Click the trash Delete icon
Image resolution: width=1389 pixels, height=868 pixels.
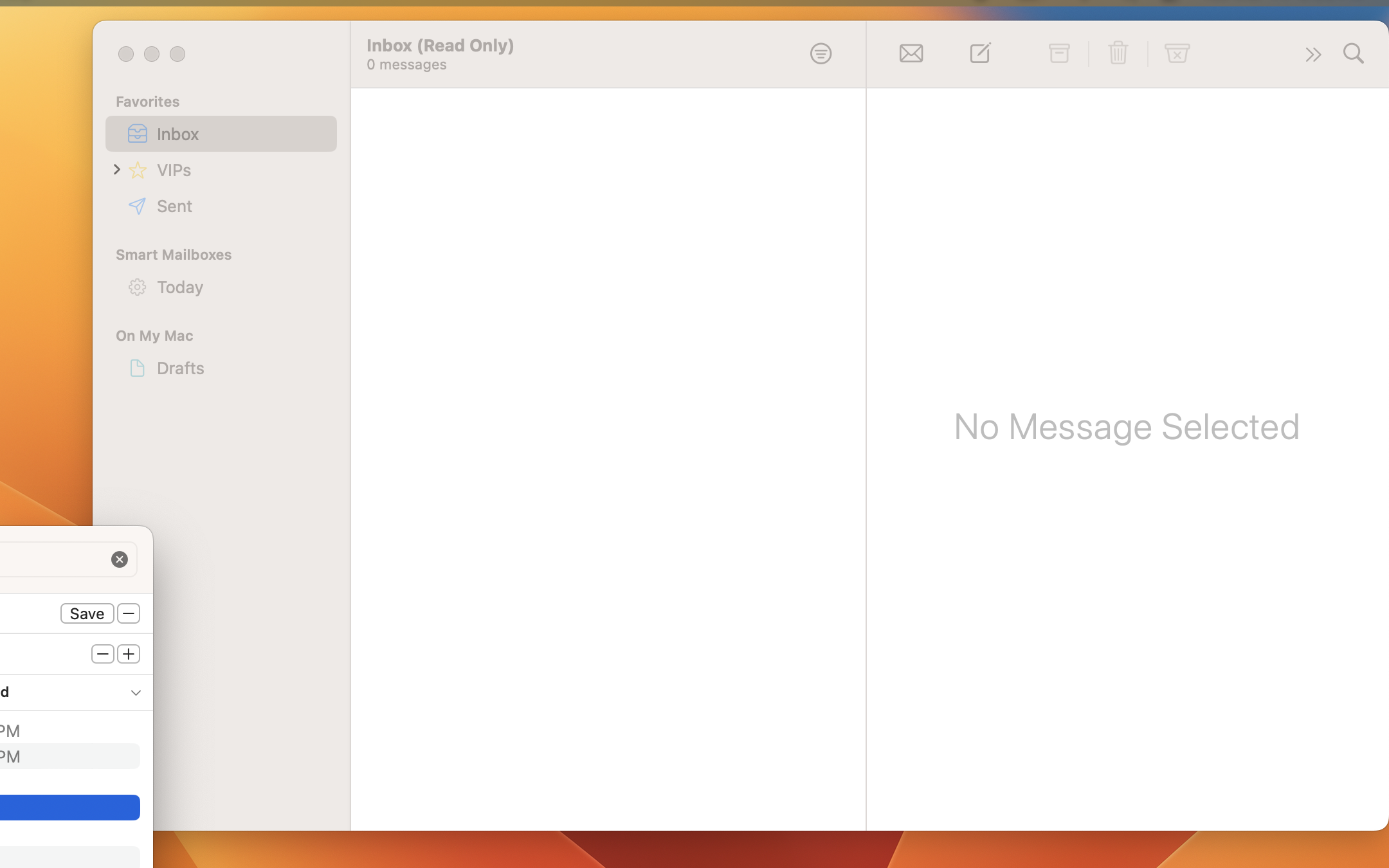click(1118, 53)
